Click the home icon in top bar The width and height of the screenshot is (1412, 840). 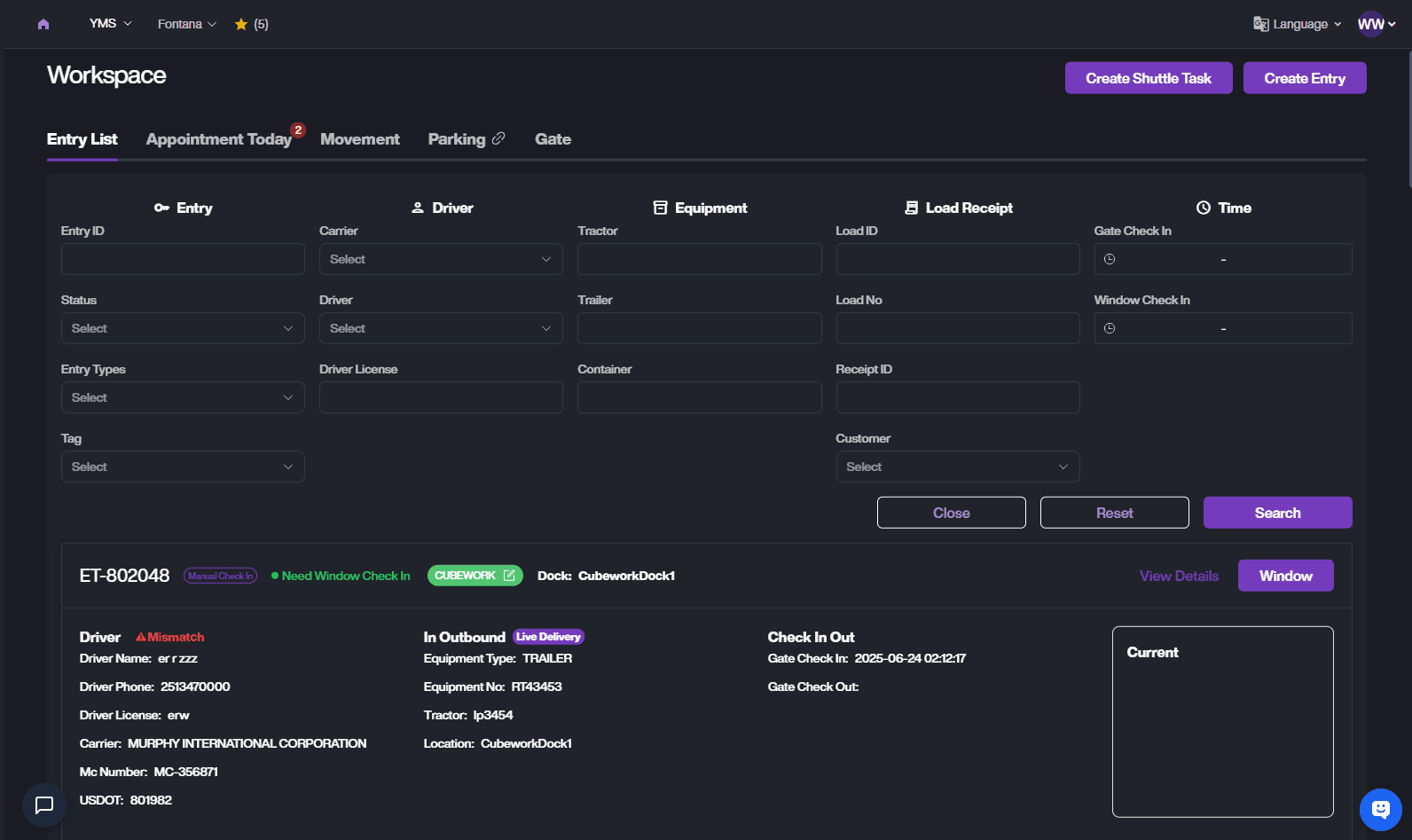click(43, 24)
